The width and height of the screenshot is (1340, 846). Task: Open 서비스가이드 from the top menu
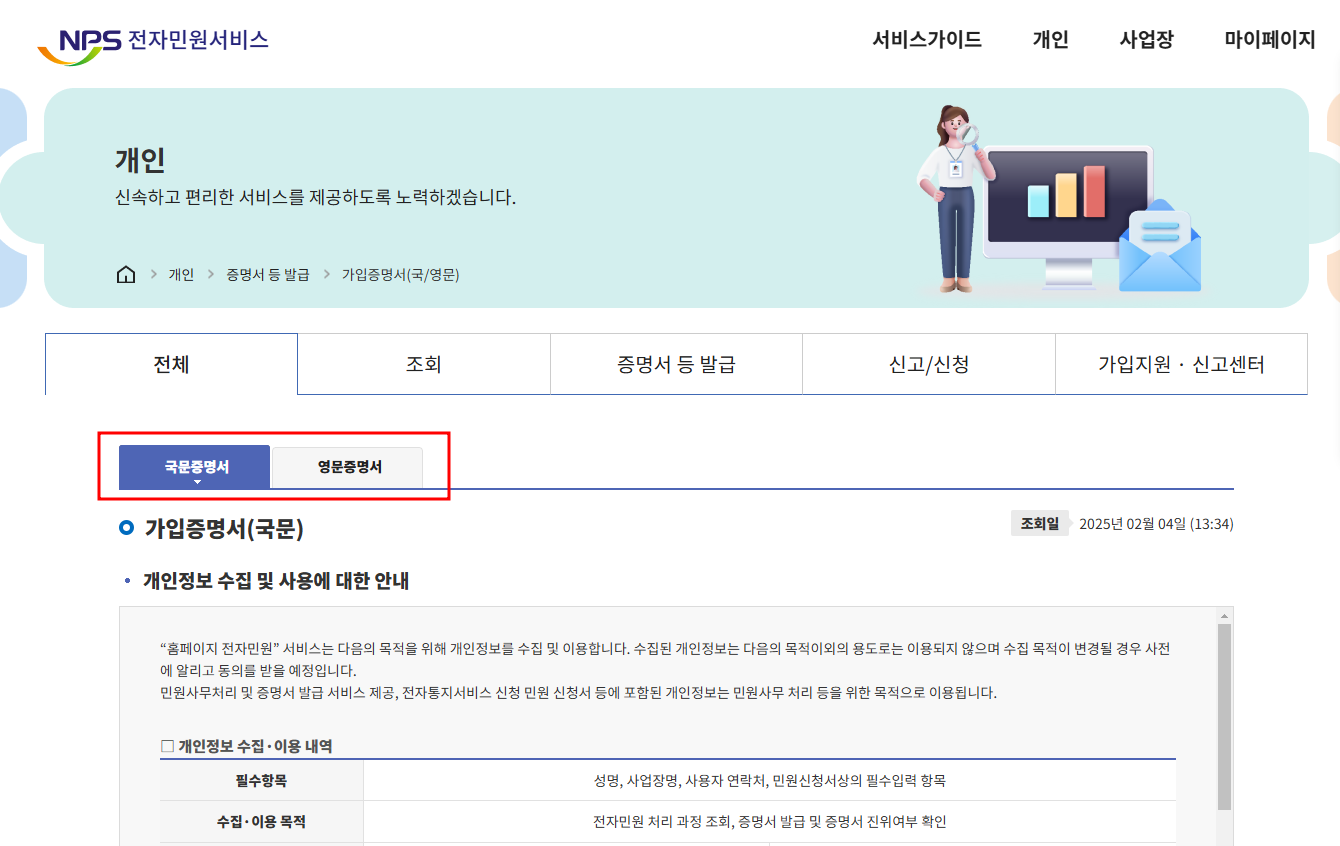click(927, 40)
